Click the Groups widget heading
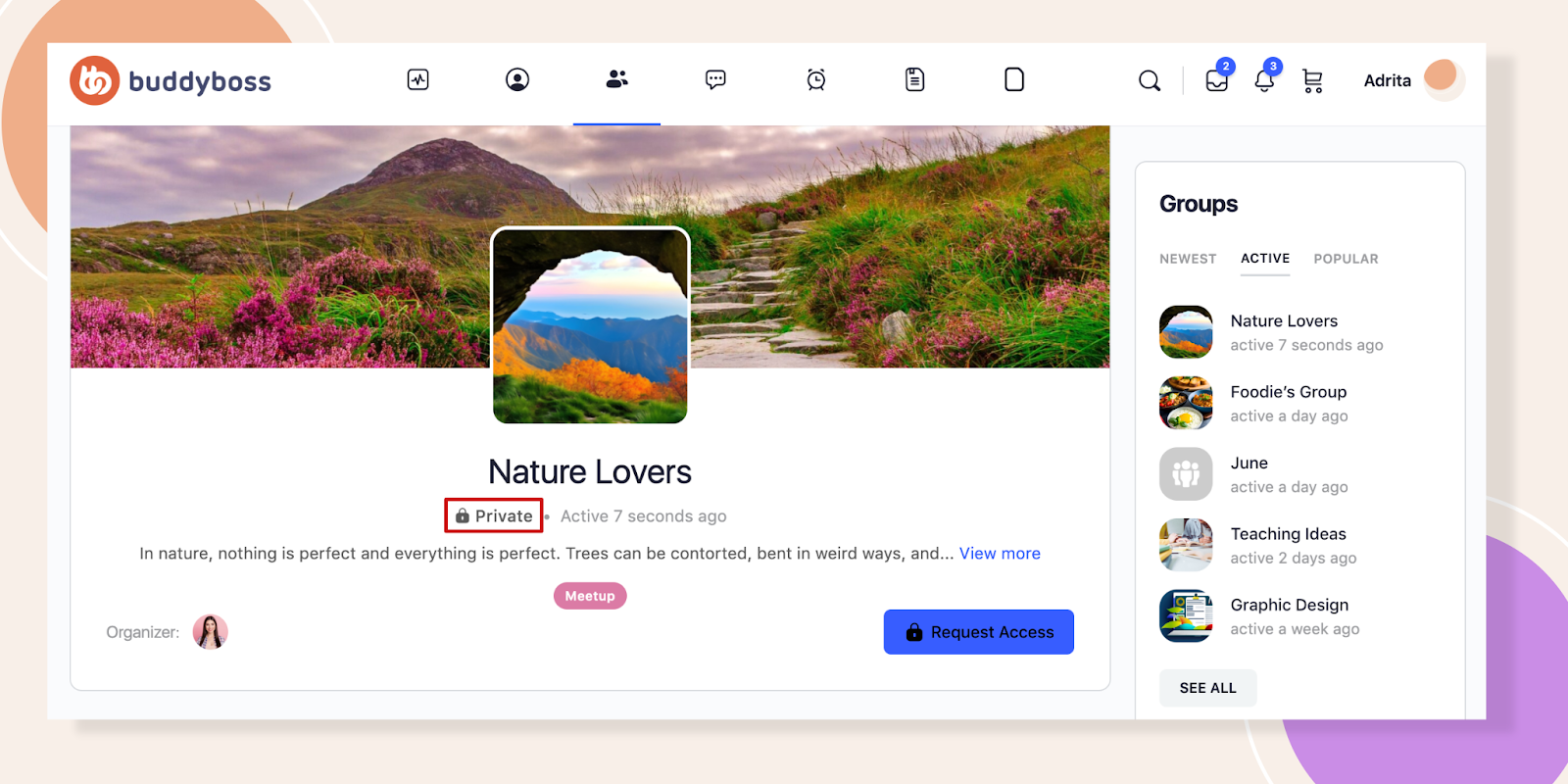 (1199, 204)
